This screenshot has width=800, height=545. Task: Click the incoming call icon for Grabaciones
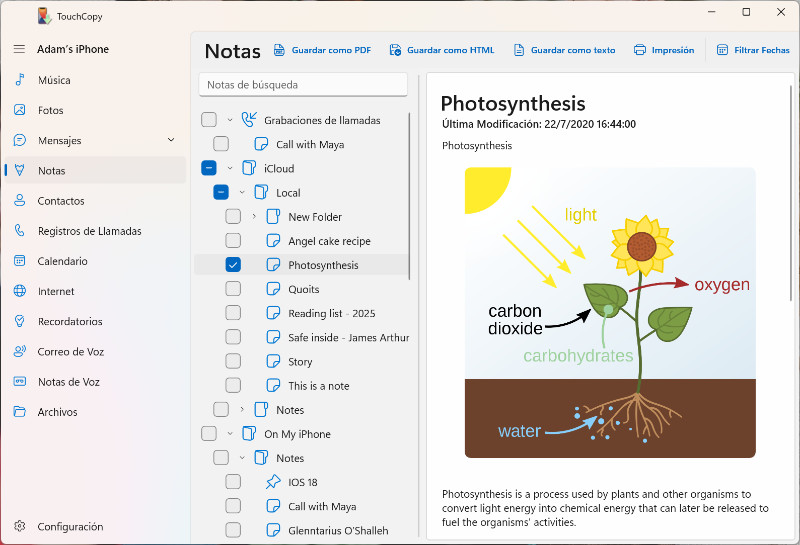coord(249,119)
